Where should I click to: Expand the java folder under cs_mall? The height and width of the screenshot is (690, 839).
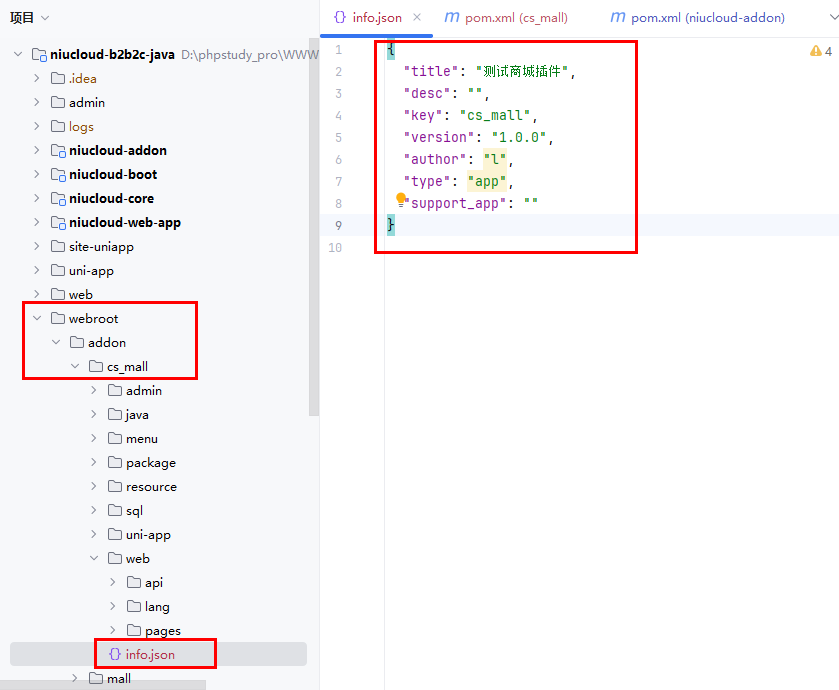coord(94,415)
